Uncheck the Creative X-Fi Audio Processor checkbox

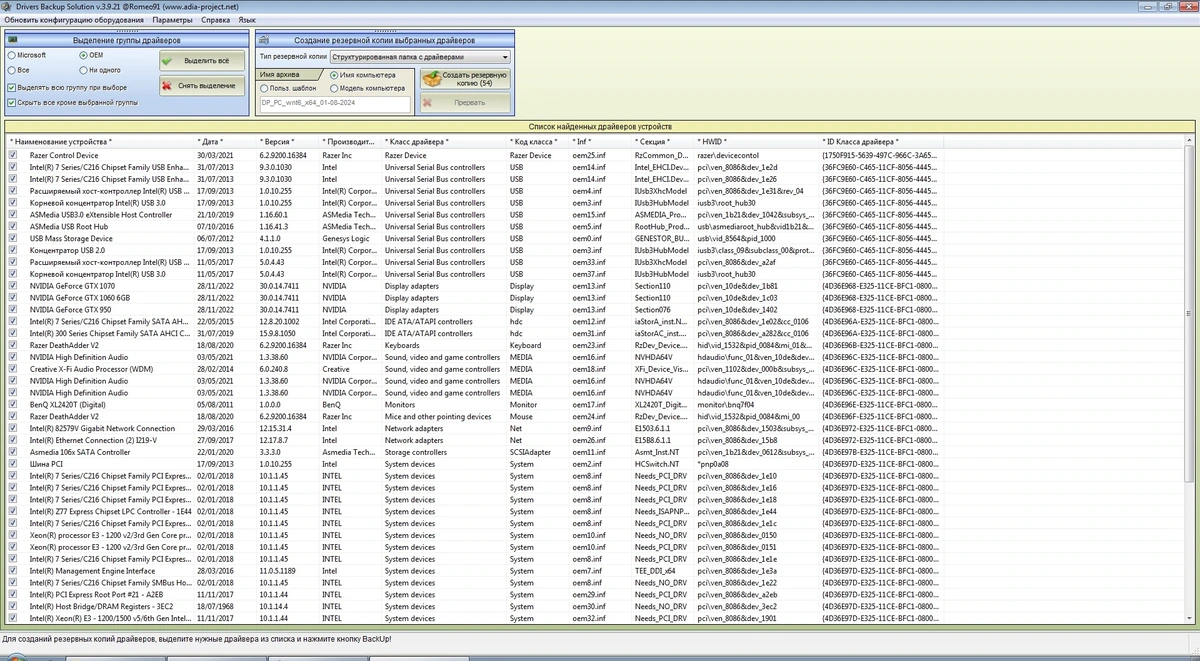click(13, 369)
